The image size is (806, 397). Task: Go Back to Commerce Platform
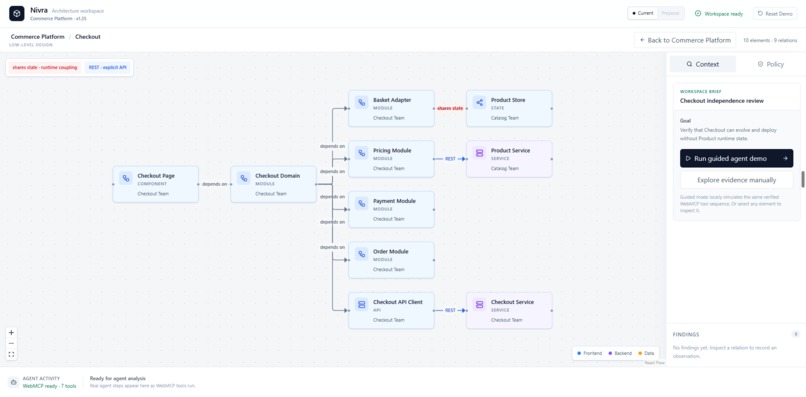(685, 40)
